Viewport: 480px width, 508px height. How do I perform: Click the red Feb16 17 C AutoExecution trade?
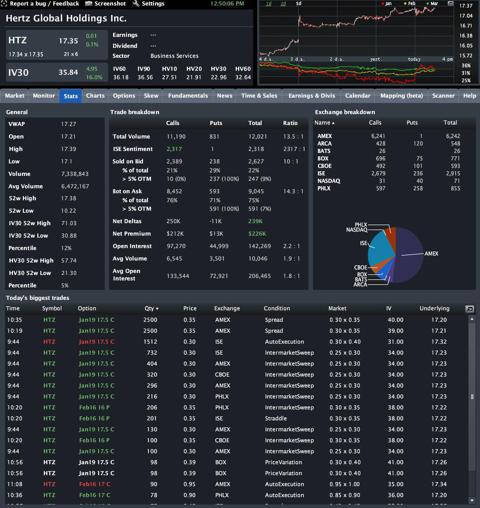click(x=235, y=484)
